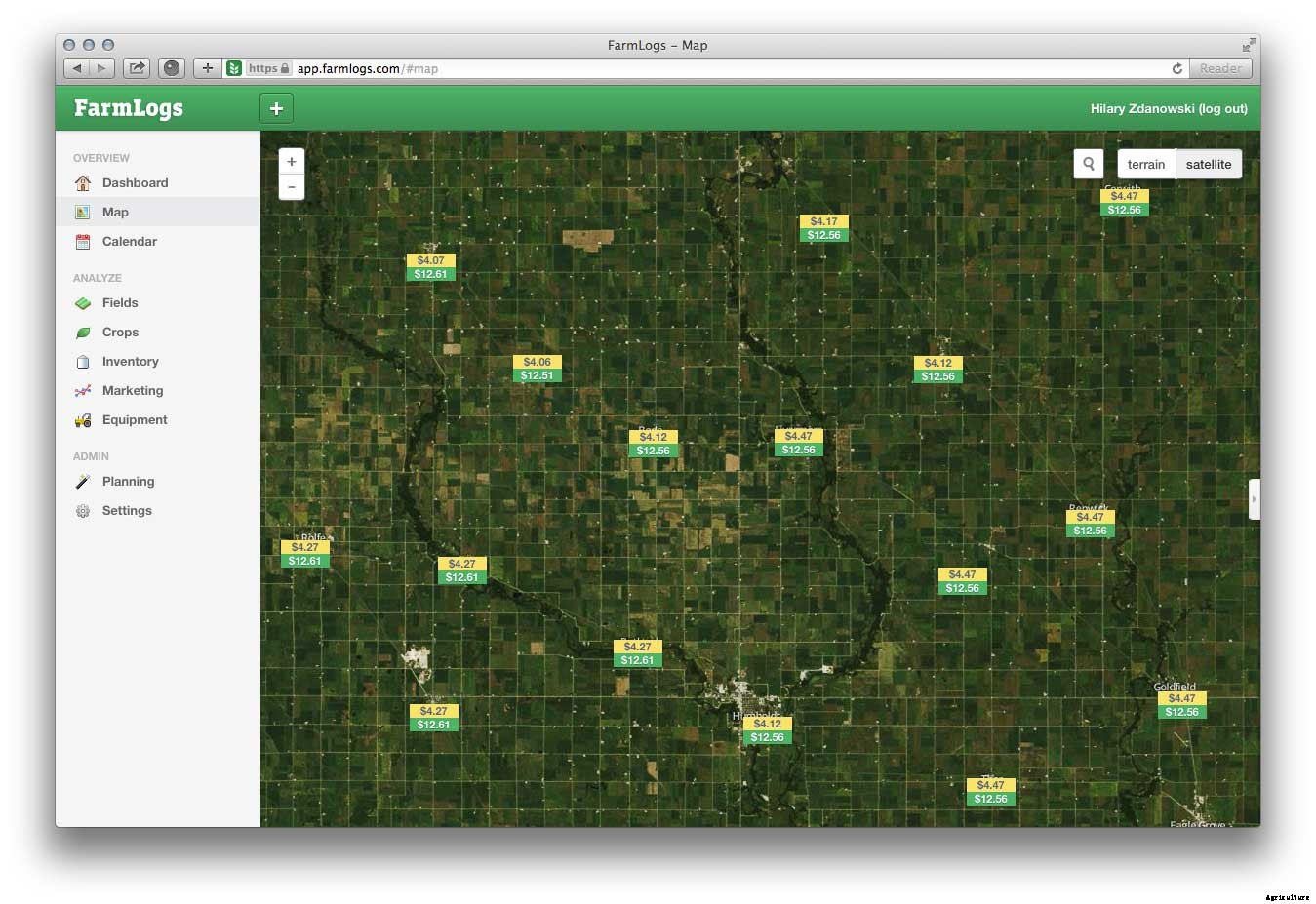Open the Calendar view icon
This screenshot has width=1316, height=904.
point(83,241)
